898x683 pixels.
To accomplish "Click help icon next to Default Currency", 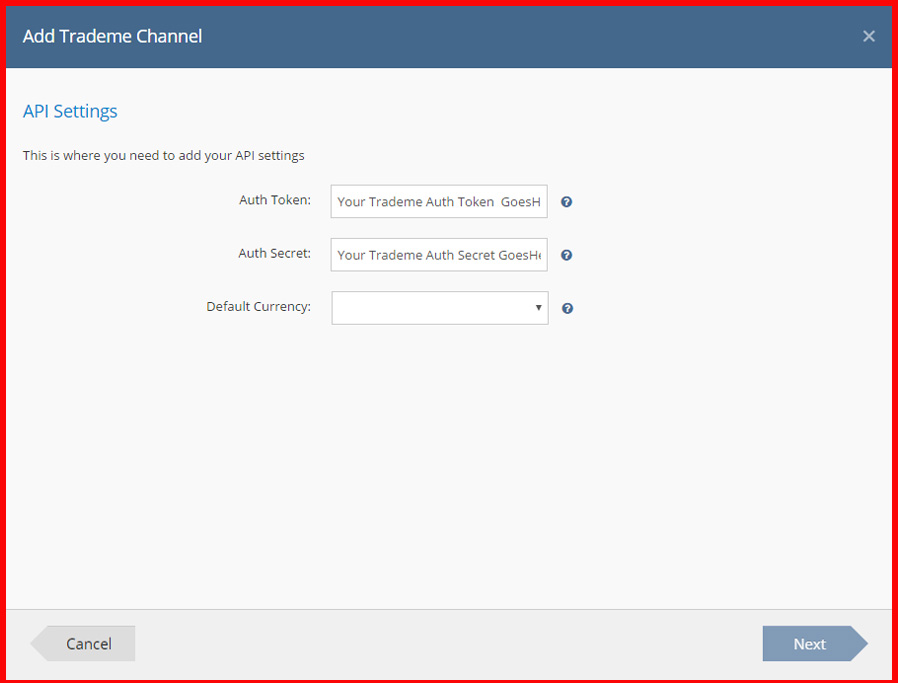I will (x=567, y=308).
